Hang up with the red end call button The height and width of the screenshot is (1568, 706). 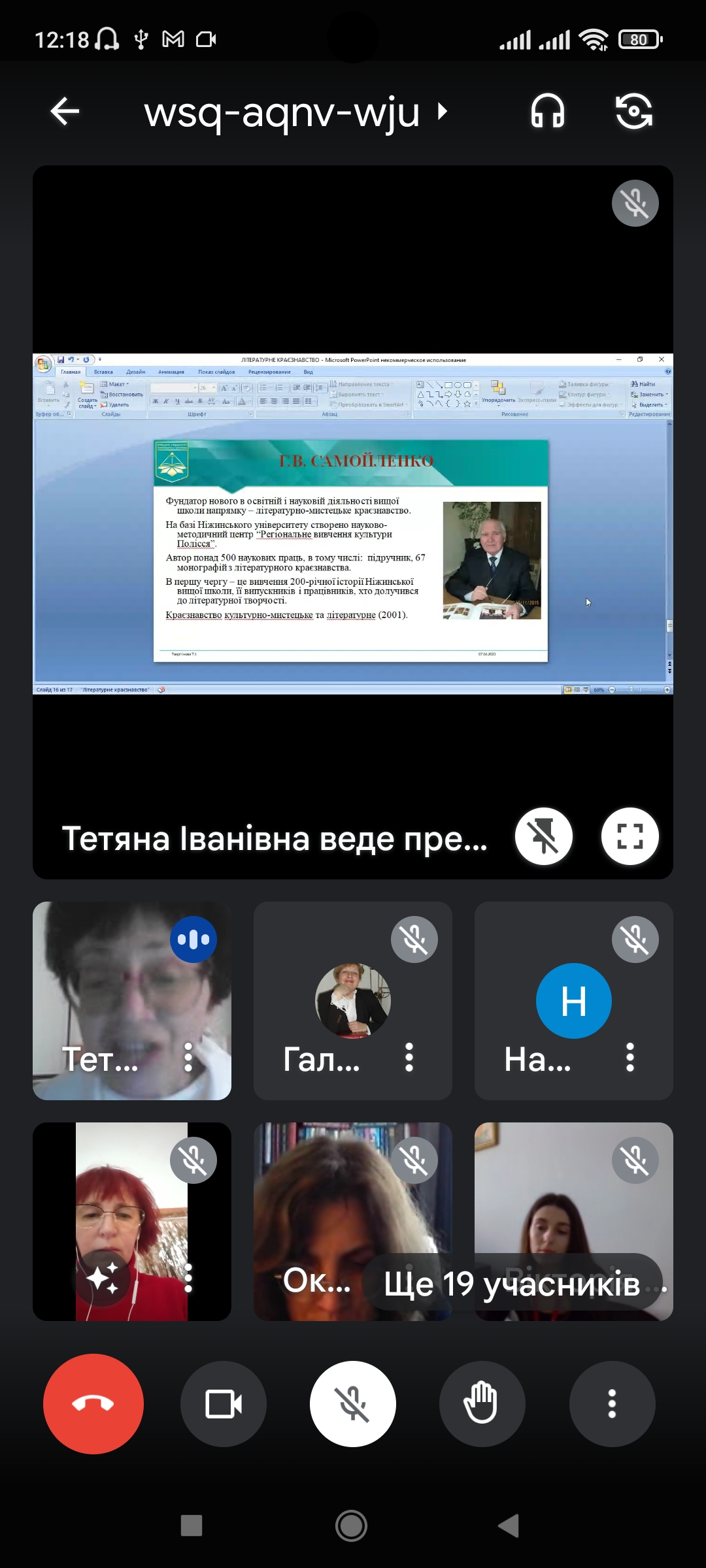(93, 1403)
